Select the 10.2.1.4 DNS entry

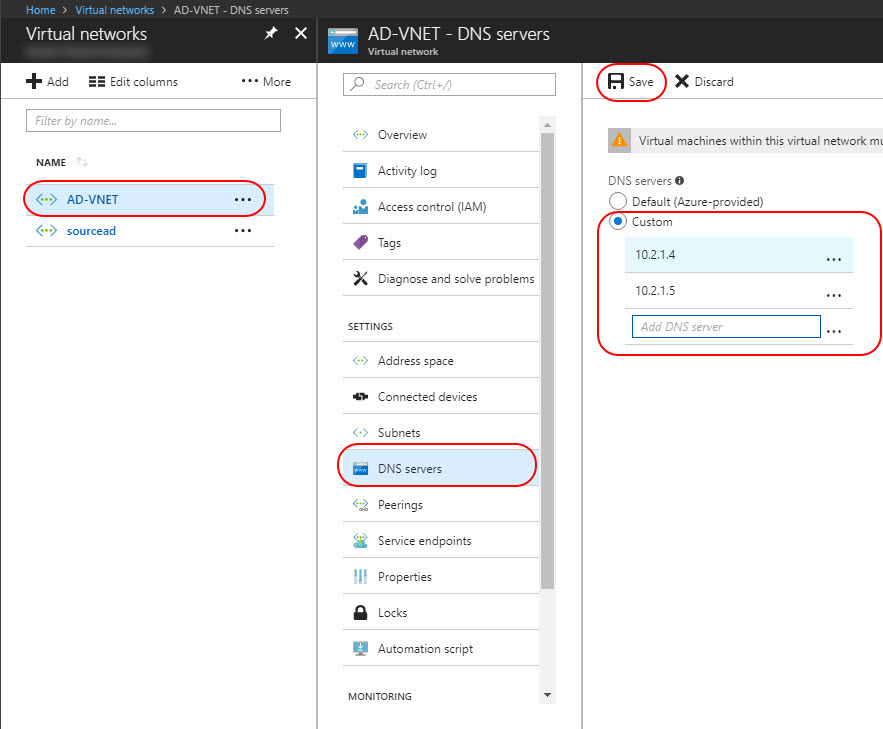point(739,255)
